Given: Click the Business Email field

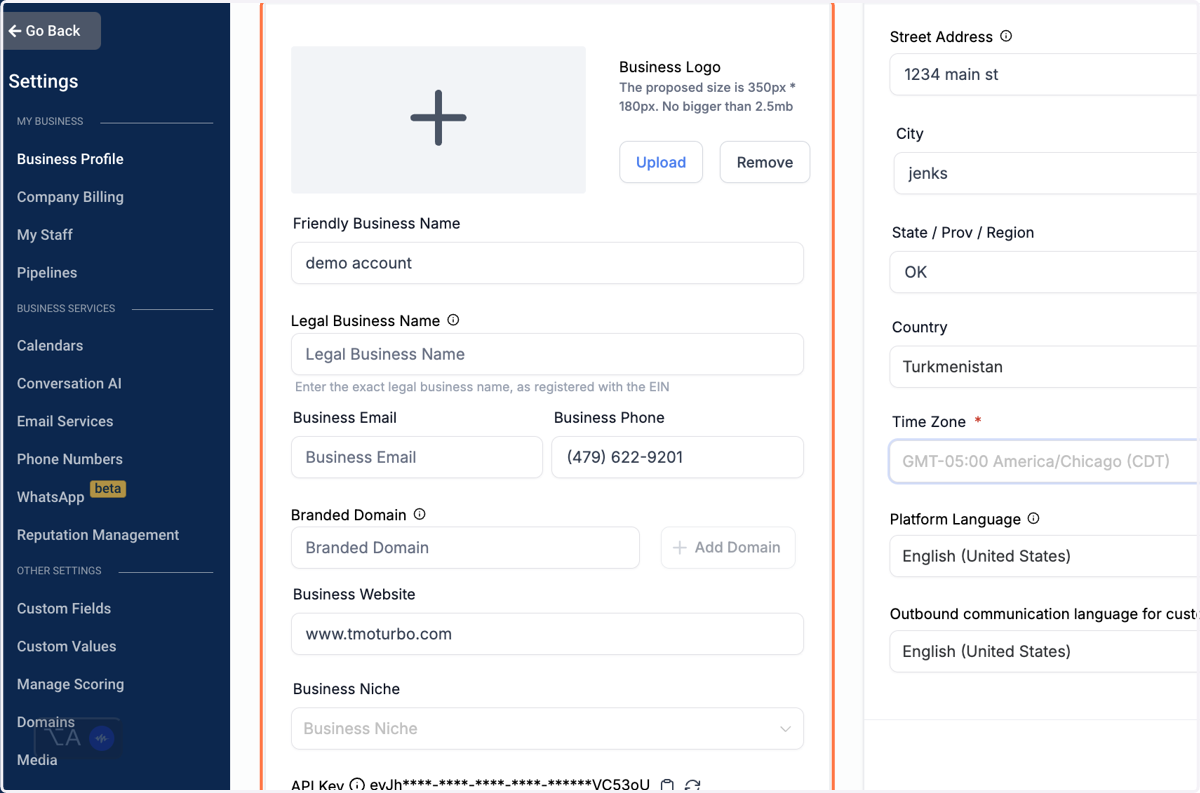Looking at the screenshot, I should pos(417,457).
